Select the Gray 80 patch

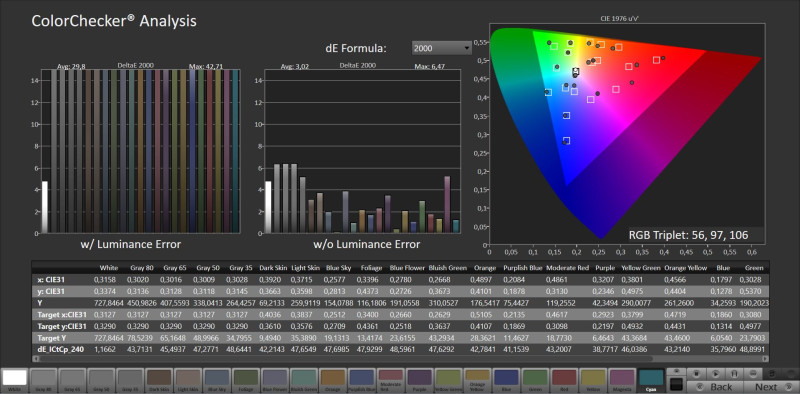44,380
